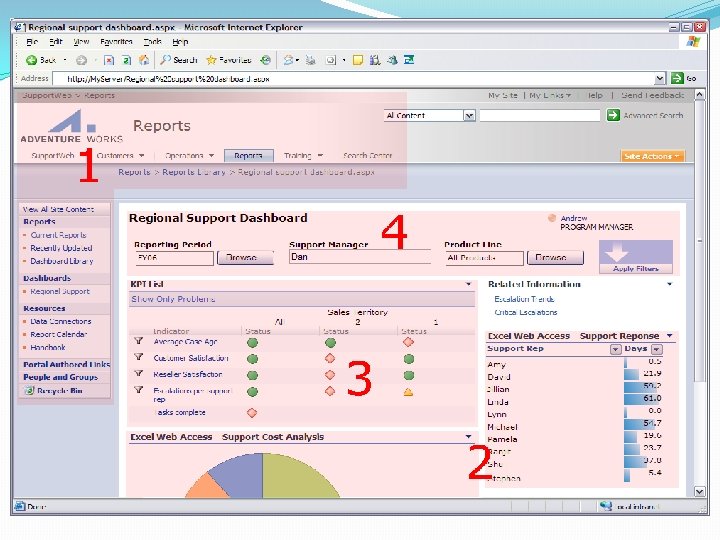The image size is (720, 540).
Task: Open the Support Rep column filter dropdown
Action: (x=615, y=349)
